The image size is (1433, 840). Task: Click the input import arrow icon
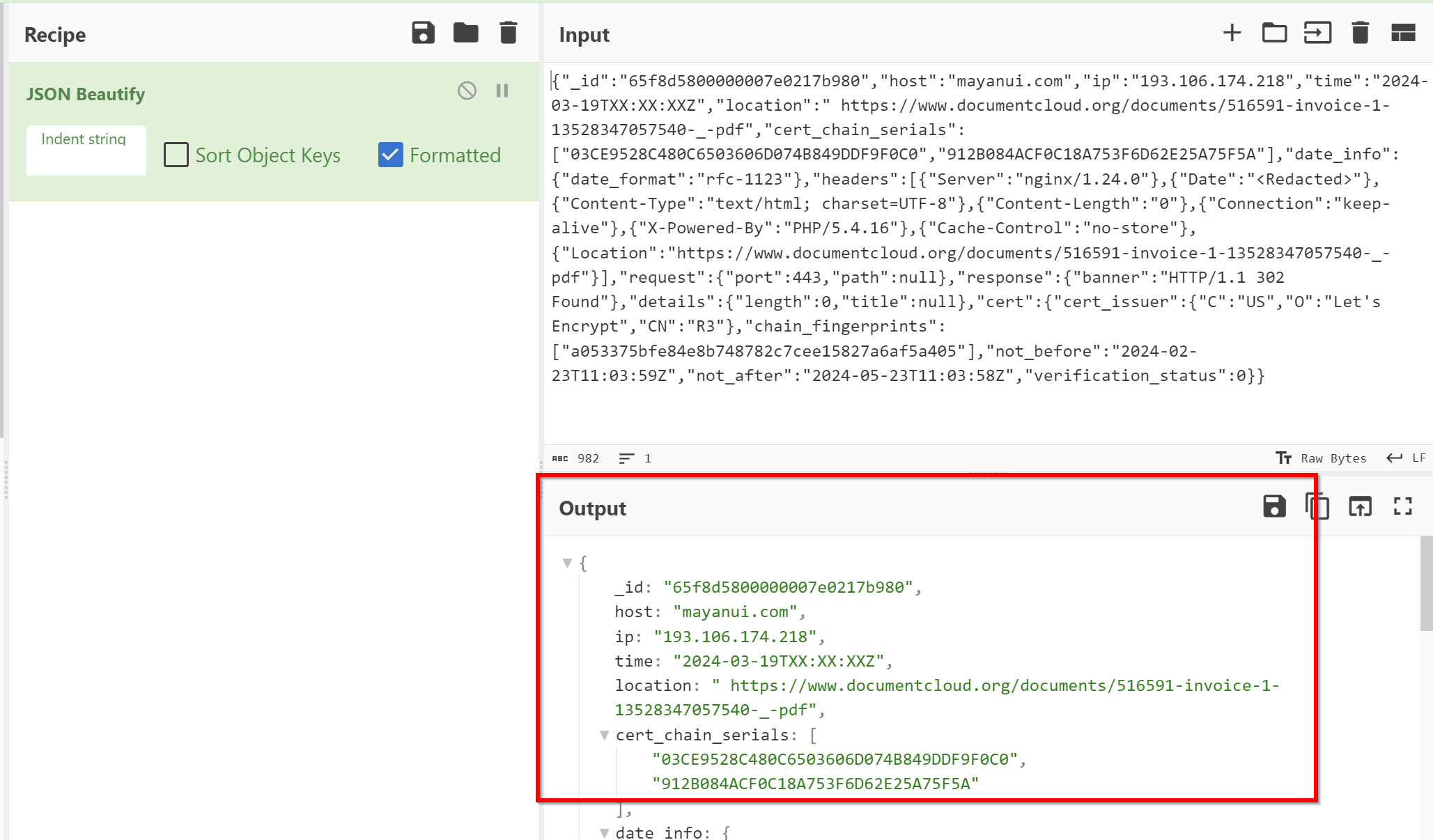tap(1317, 34)
